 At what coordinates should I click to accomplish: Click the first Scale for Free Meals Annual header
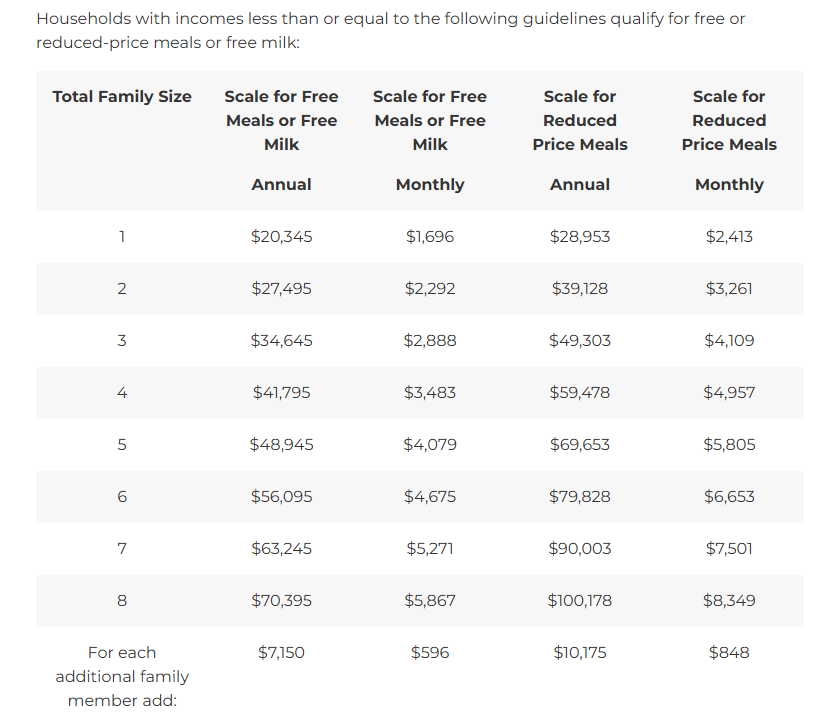(x=281, y=140)
